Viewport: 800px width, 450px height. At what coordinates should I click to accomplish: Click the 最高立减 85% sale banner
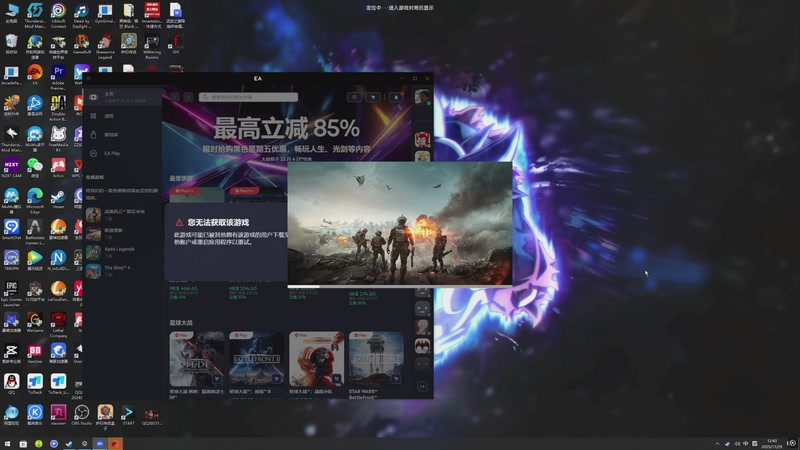tap(287, 128)
